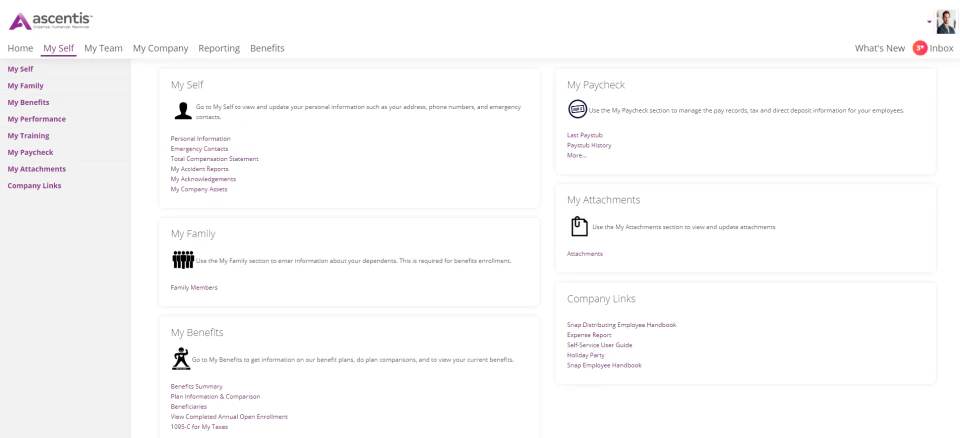
Task: Click the My Attachments paperclip icon
Action: pos(579,226)
